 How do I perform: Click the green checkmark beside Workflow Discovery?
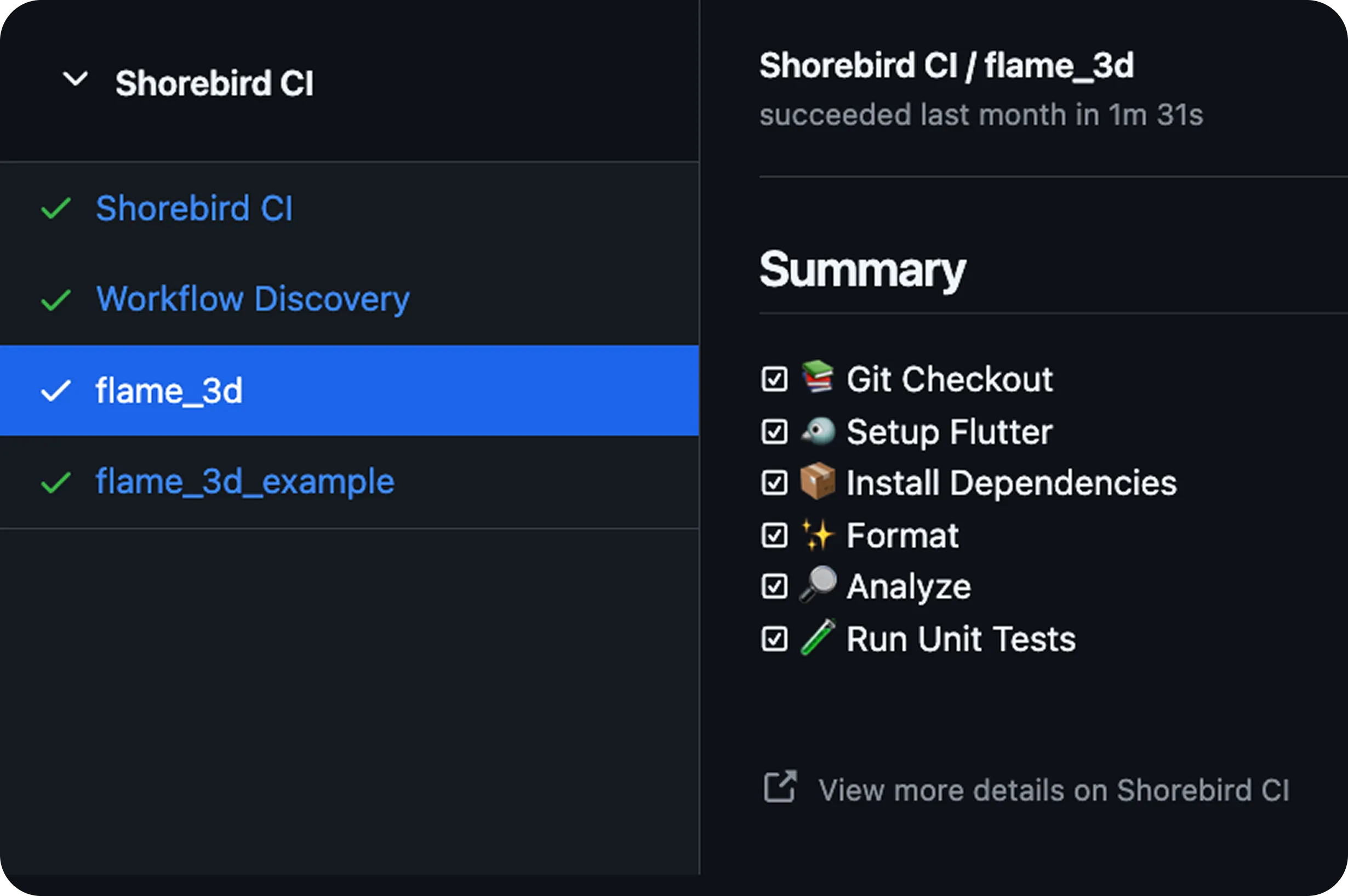(56, 299)
